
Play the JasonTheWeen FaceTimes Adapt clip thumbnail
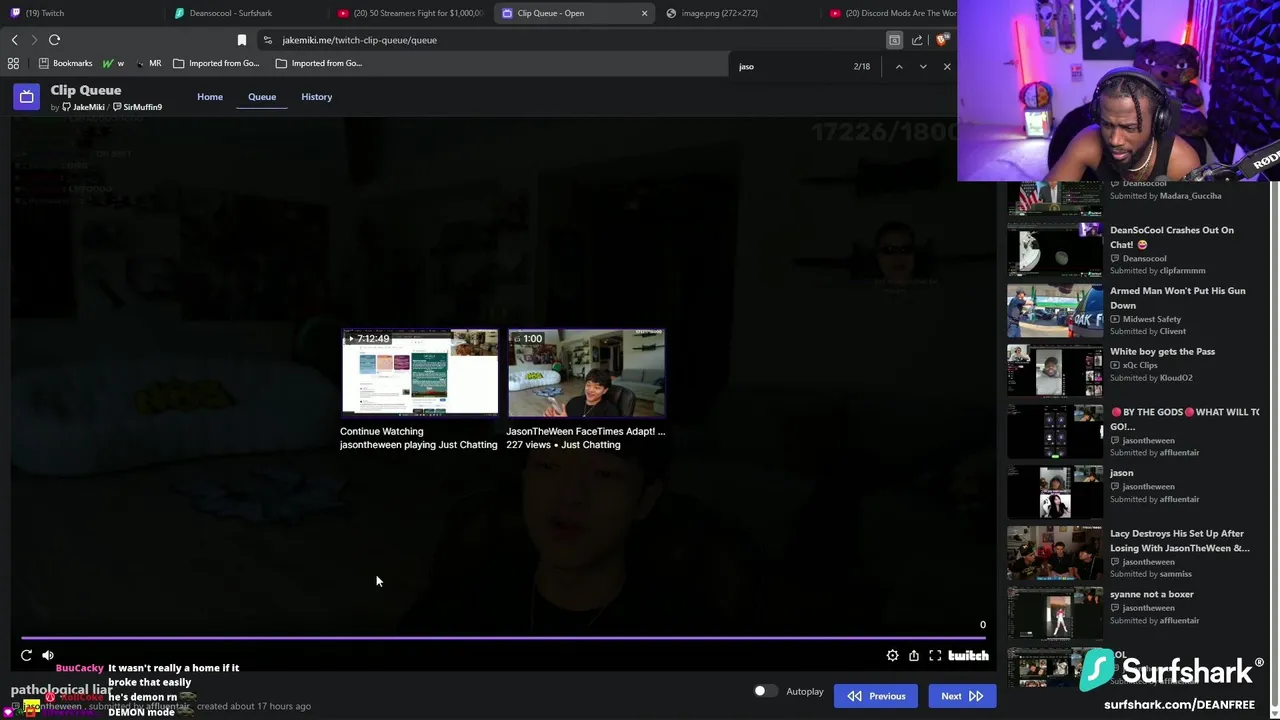tap(587, 372)
